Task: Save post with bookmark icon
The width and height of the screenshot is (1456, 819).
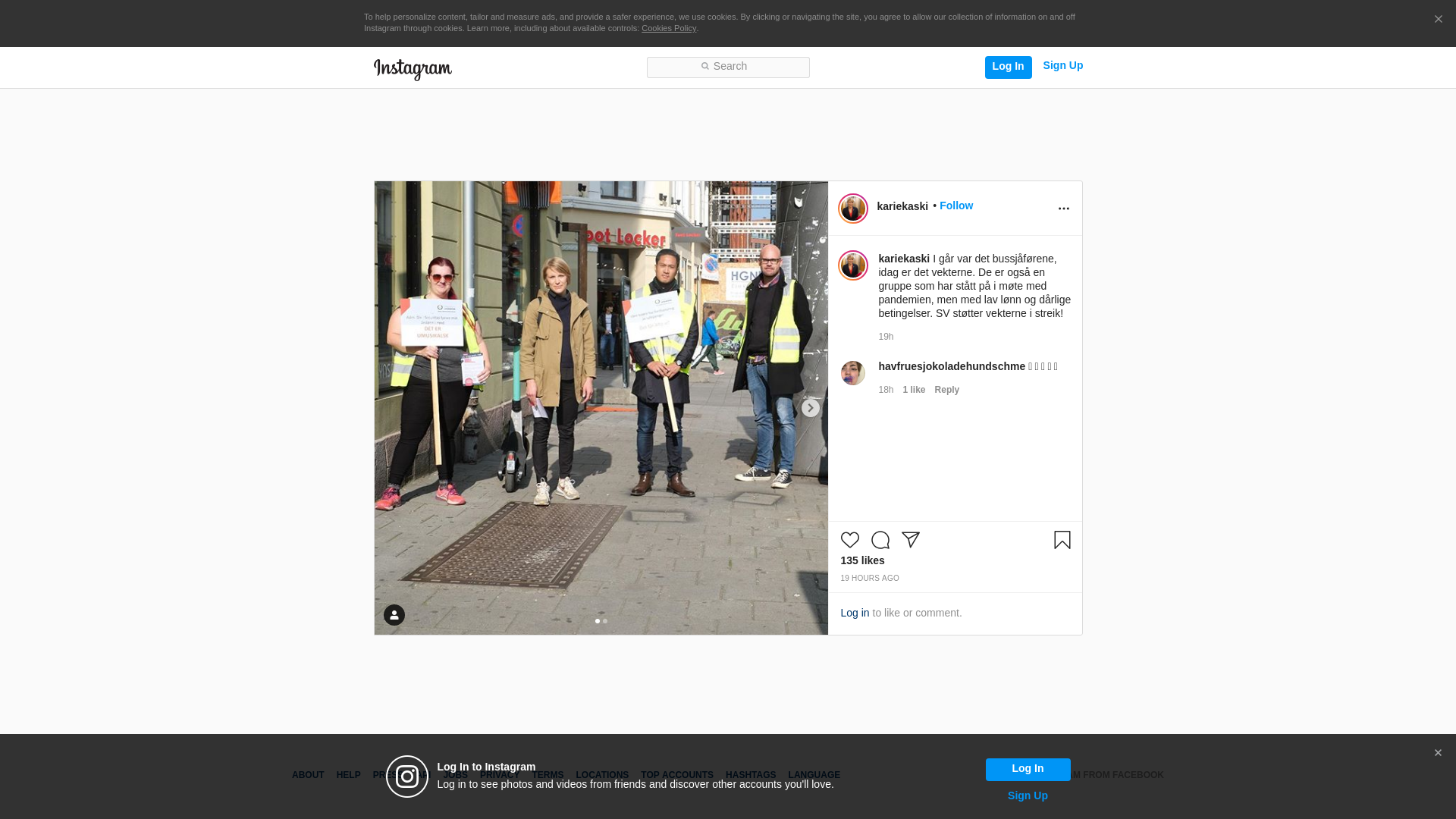Action: (x=1062, y=540)
